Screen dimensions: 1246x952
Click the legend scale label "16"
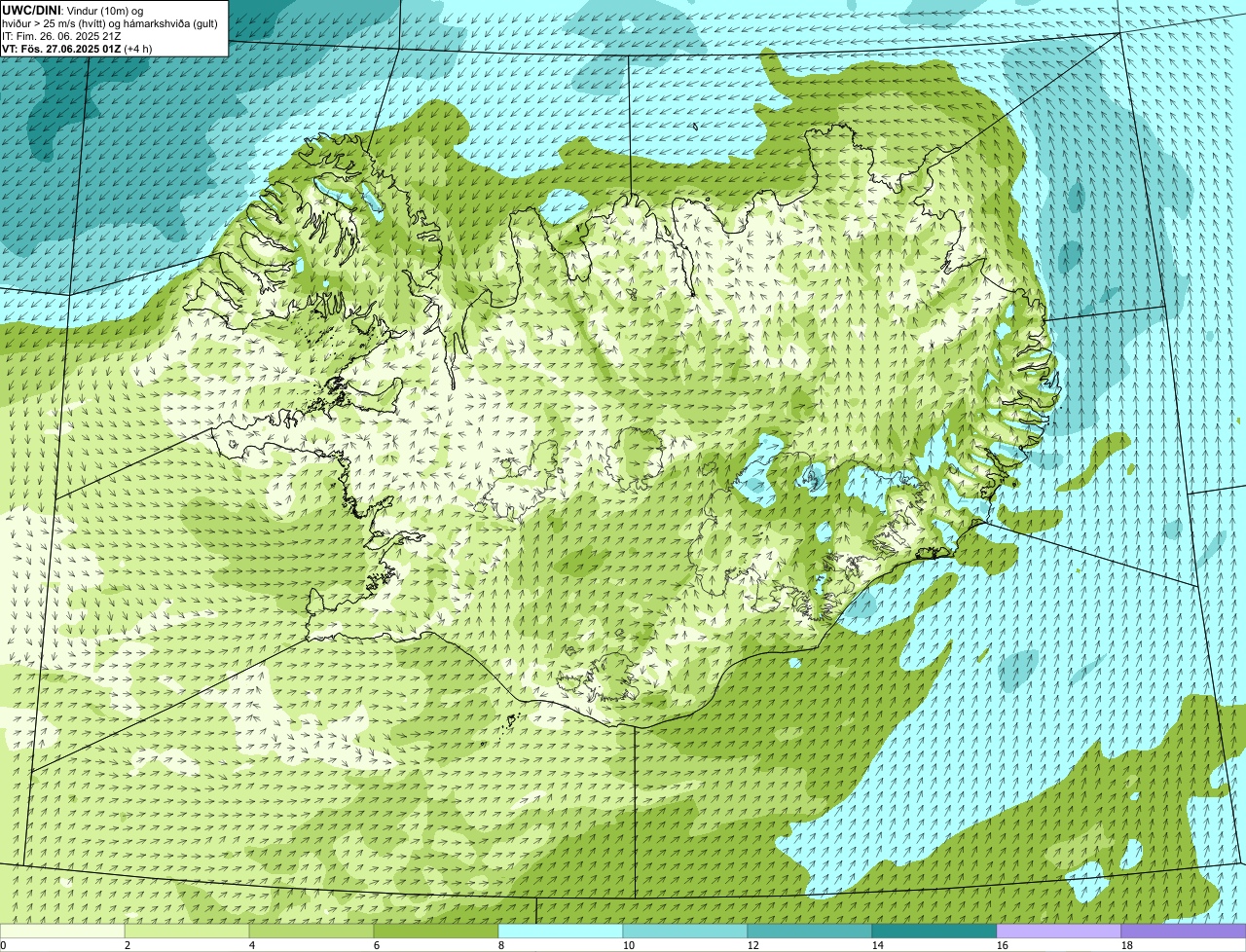(x=1003, y=945)
